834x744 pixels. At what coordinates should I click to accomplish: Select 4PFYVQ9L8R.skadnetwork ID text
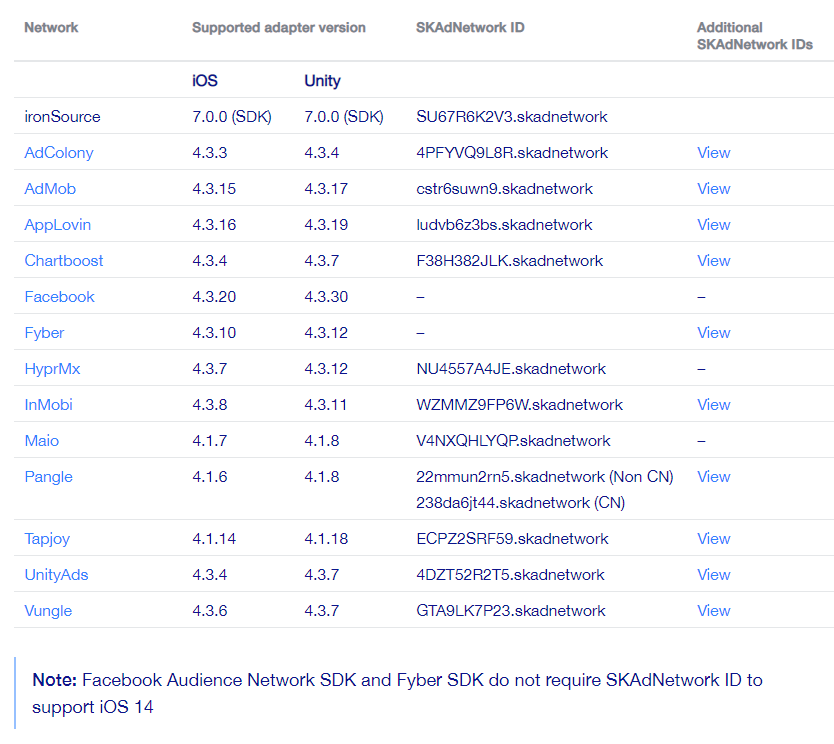point(512,153)
